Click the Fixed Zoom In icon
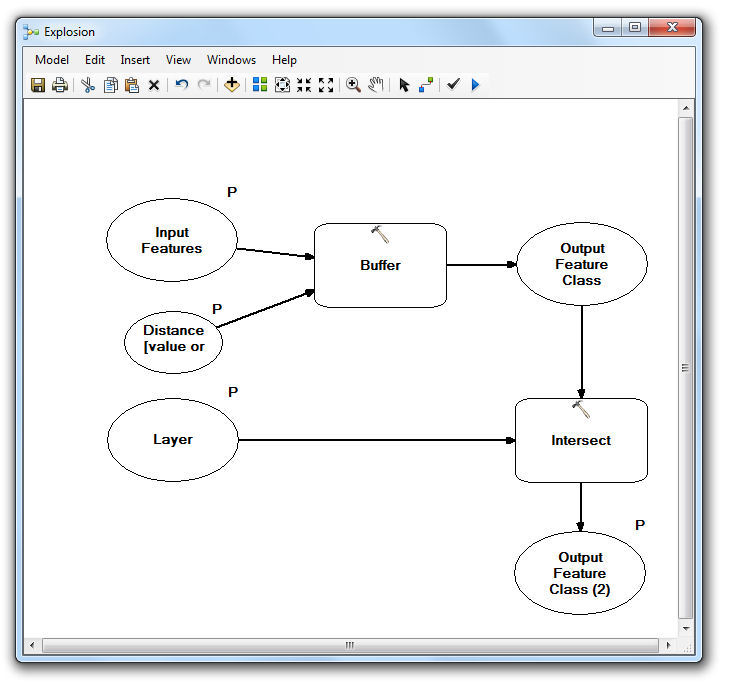 [304, 85]
